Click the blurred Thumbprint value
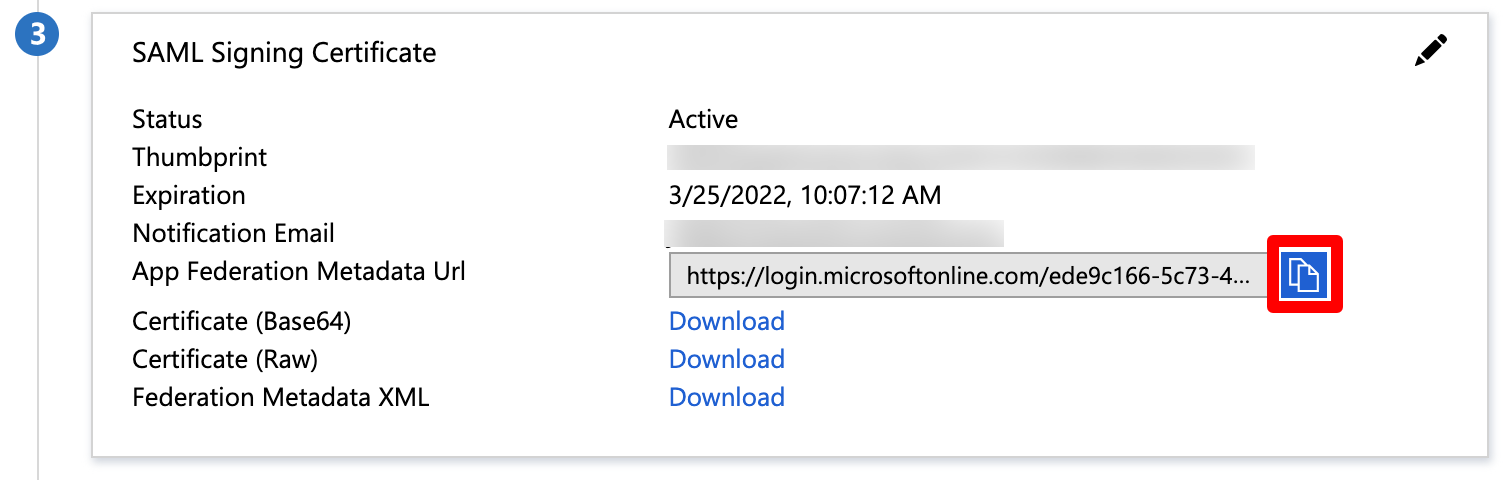 tap(960, 158)
